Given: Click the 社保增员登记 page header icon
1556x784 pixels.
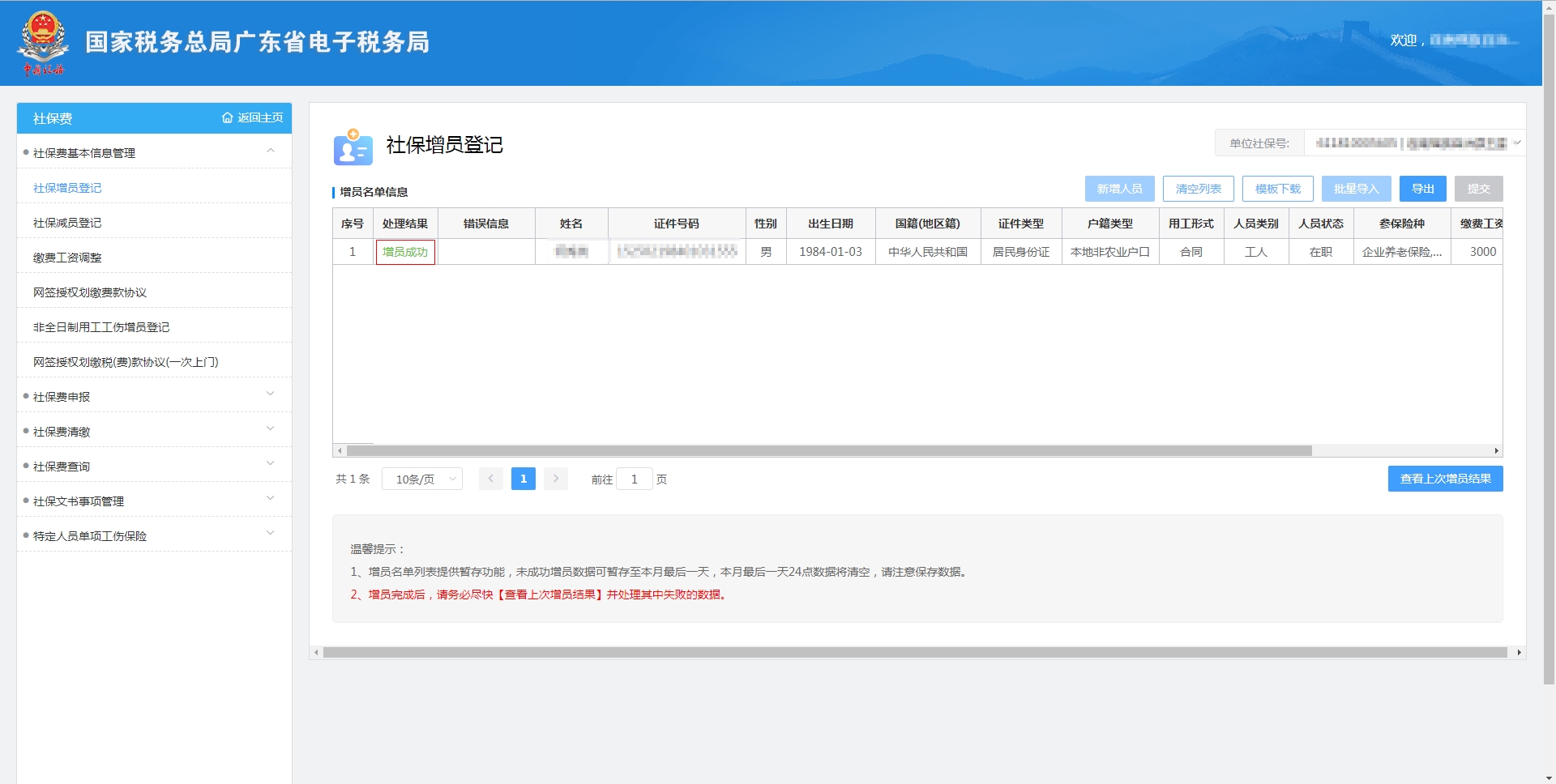Looking at the screenshot, I should tap(353, 147).
